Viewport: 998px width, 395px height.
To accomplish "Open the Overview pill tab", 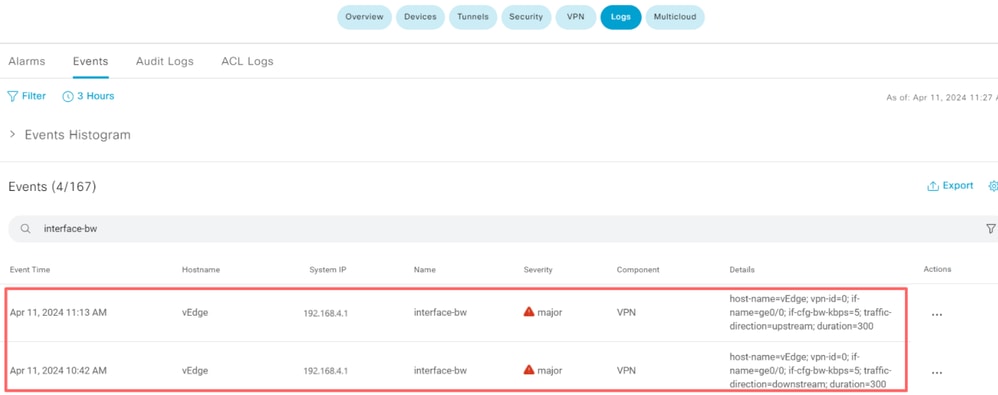I will tap(364, 17).
